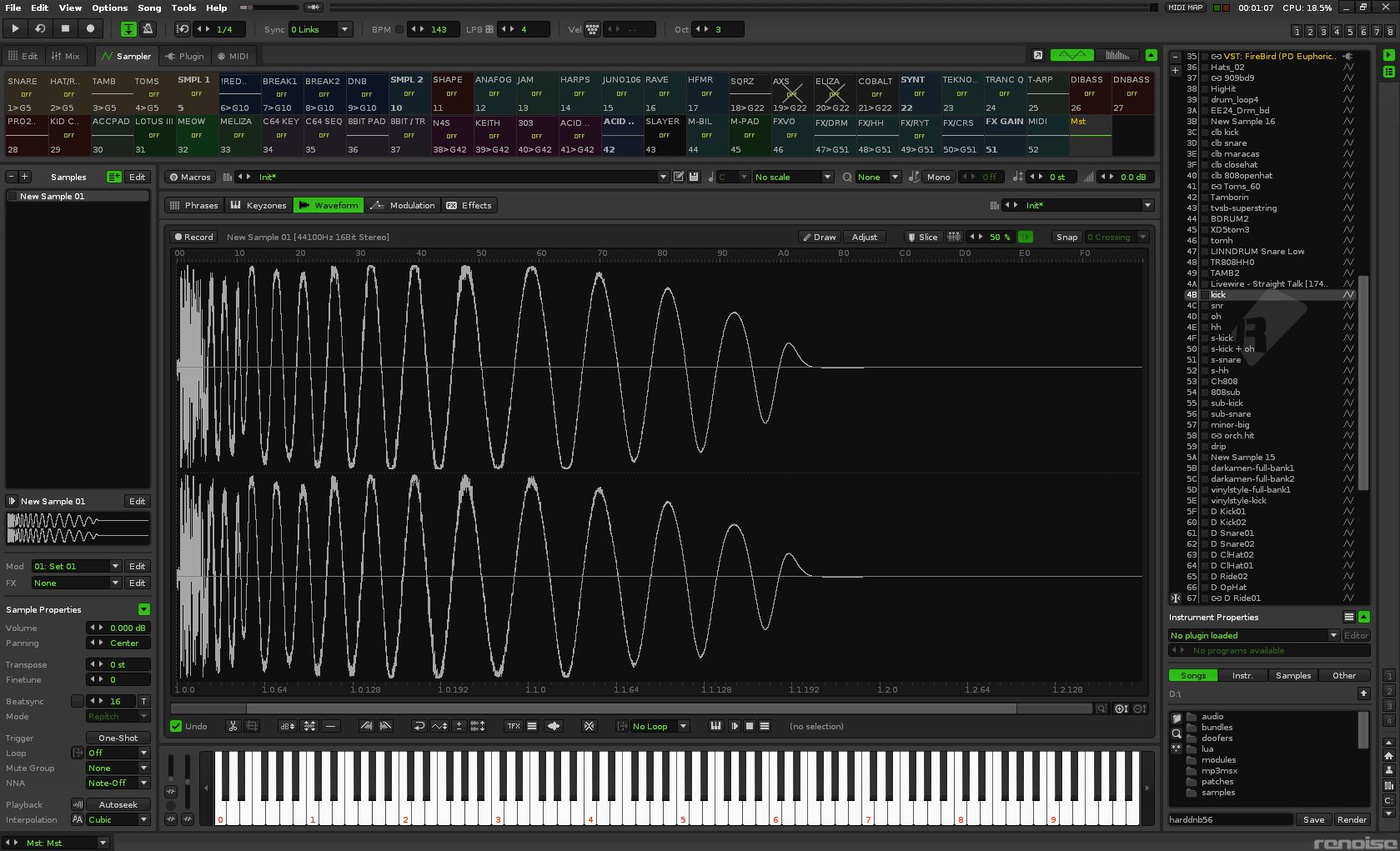The height and width of the screenshot is (851, 1400).
Task: Click the Render button
Action: 1352,819
